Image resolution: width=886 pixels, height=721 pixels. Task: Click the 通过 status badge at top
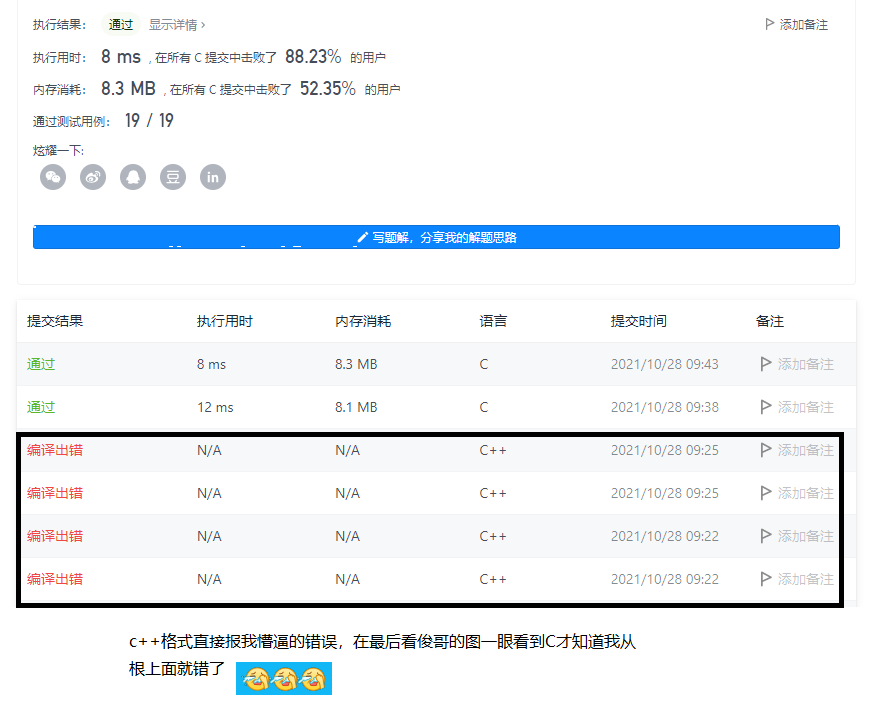coord(121,24)
